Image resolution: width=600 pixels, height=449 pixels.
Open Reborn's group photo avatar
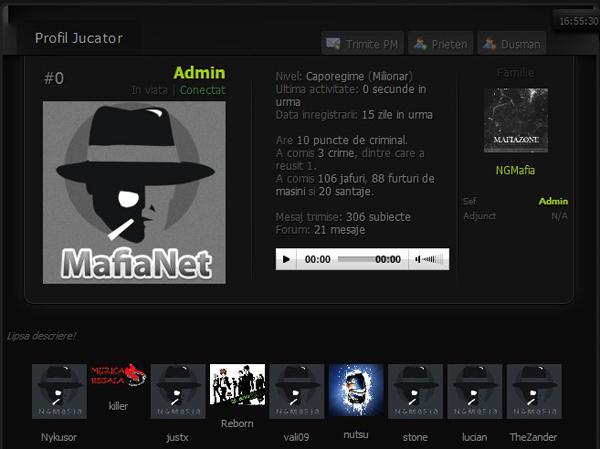tap(237, 385)
